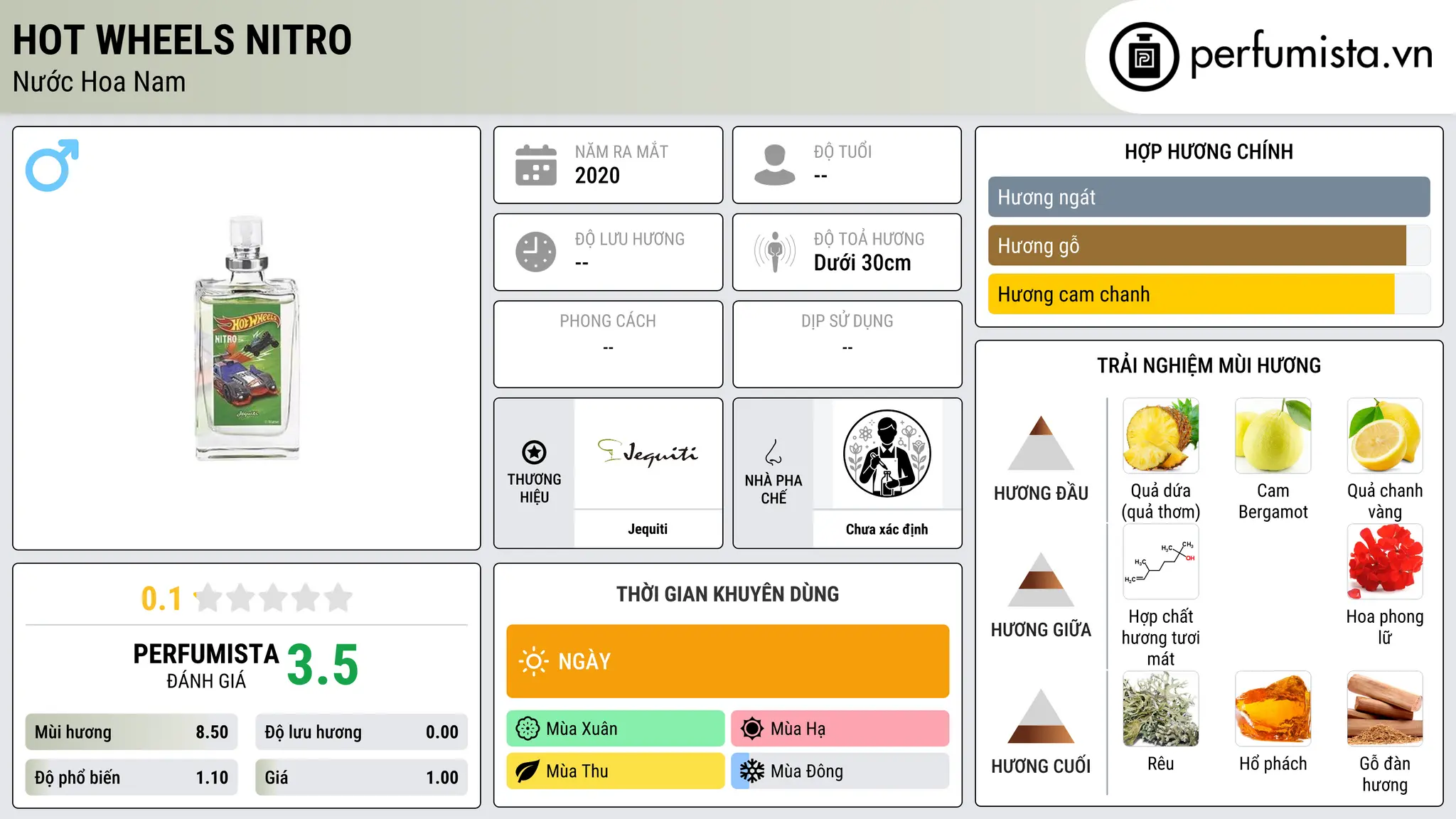1456x819 pixels.
Task: Select the Rêu moss note image
Action: coord(1161,709)
